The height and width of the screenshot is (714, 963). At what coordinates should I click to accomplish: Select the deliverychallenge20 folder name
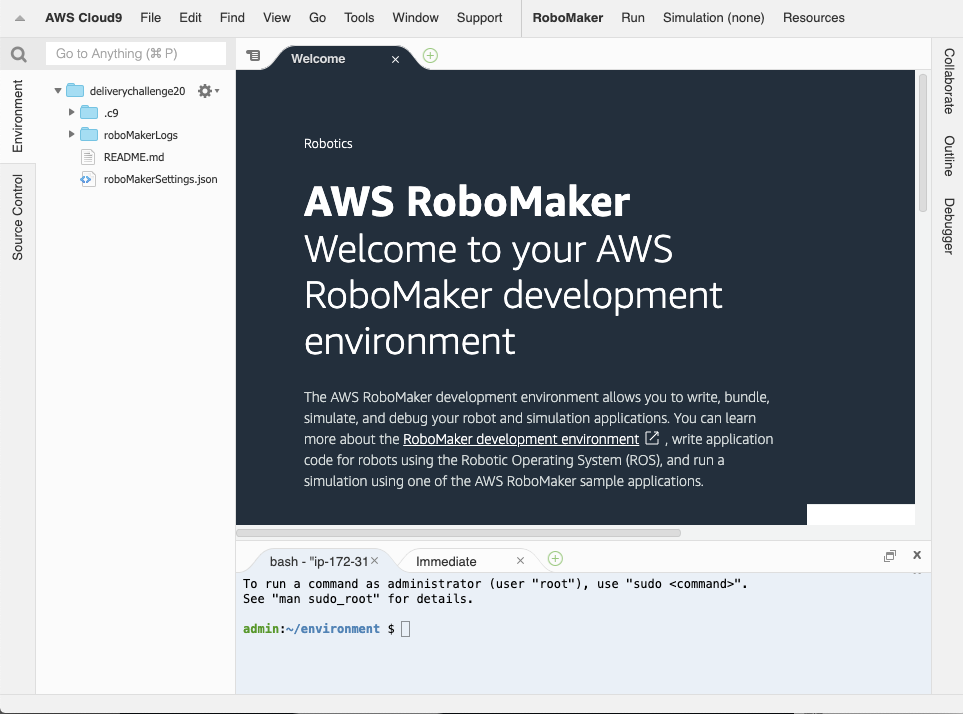pos(137,91)
